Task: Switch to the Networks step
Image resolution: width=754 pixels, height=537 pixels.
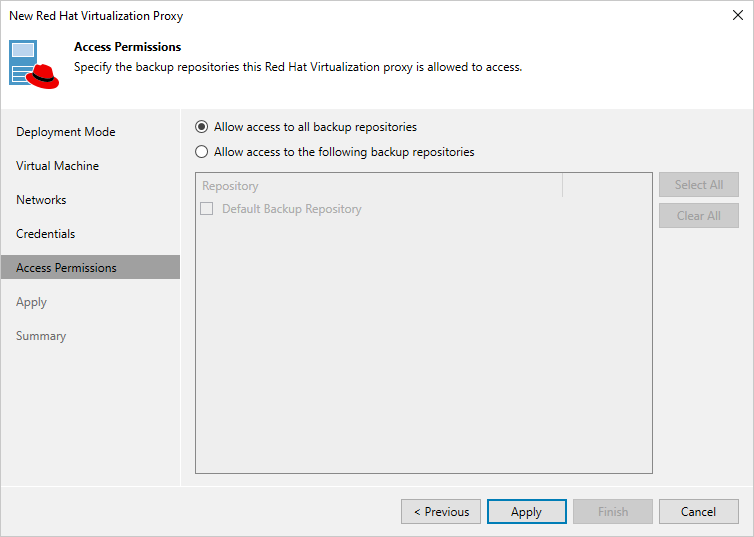Action: (x=41, y=200)
